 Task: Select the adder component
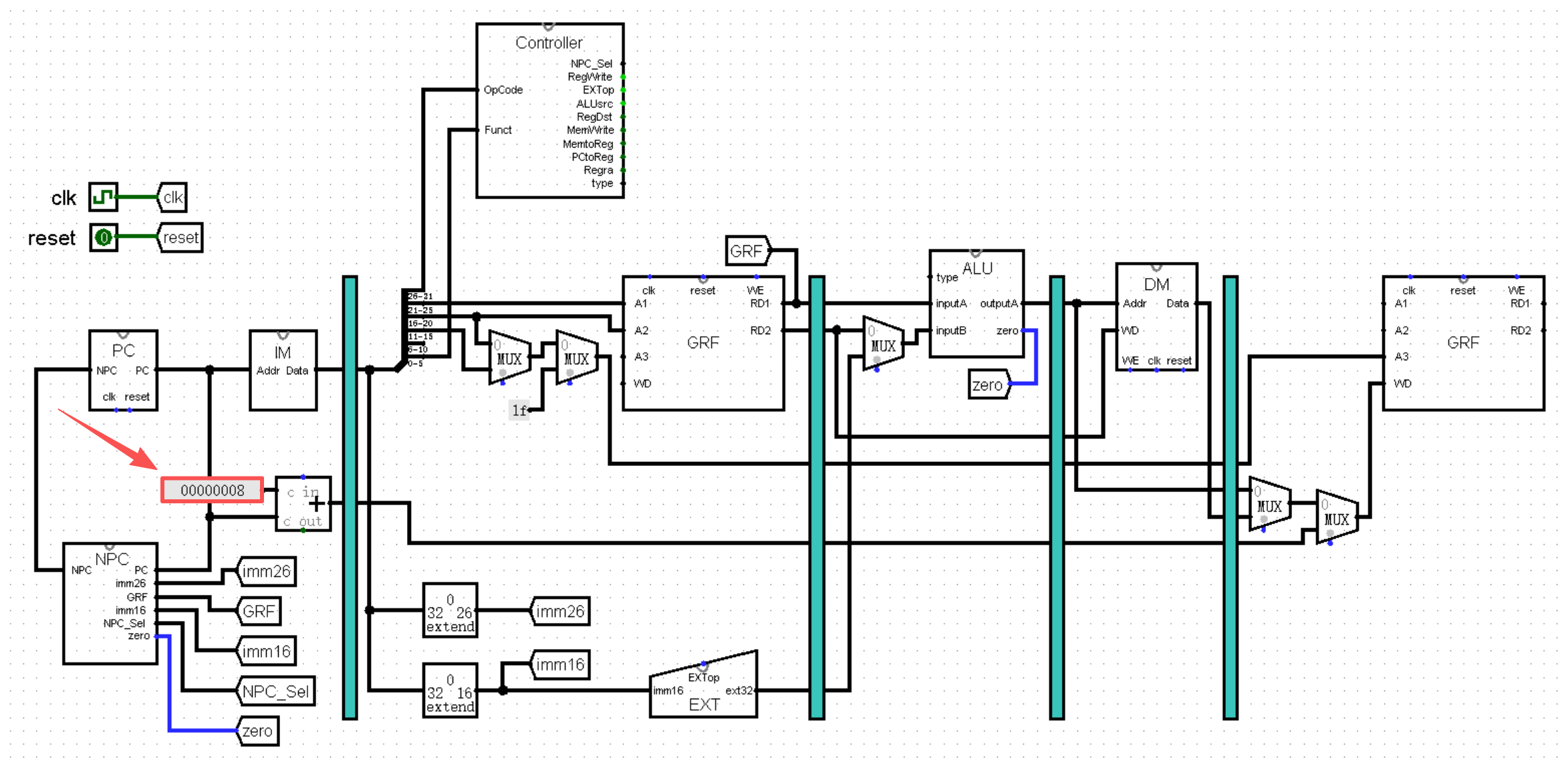[x=303, y=504]
